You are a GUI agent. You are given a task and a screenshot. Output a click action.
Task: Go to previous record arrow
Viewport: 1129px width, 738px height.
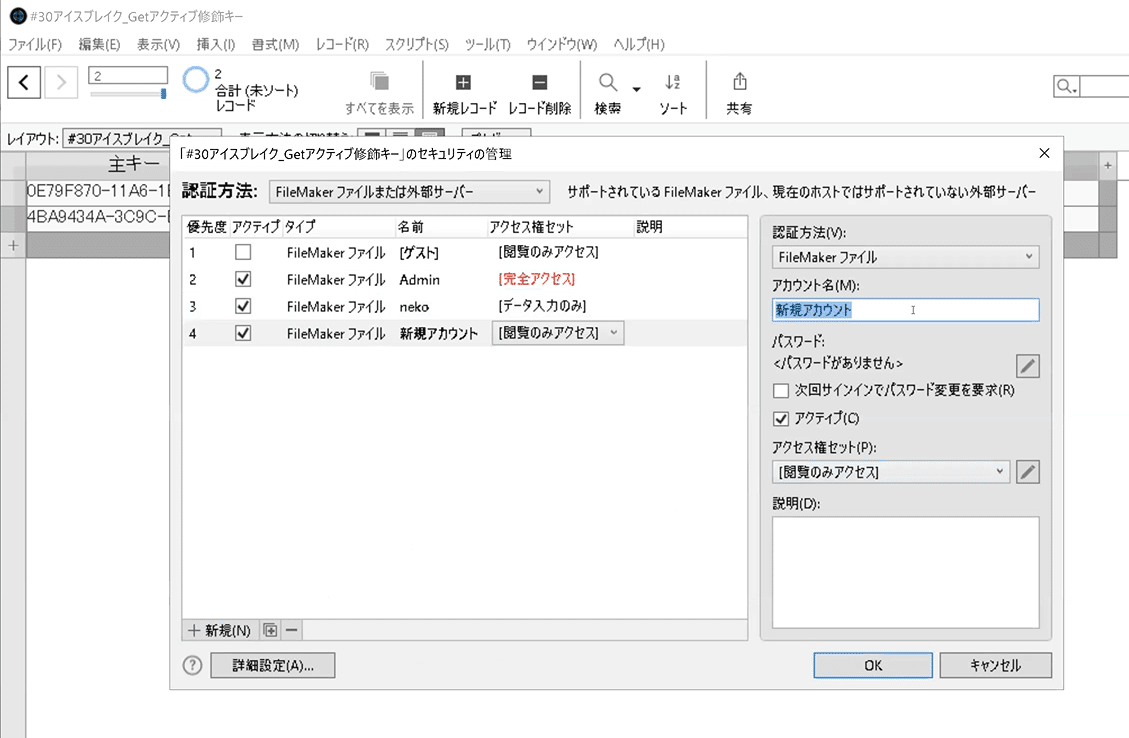24,82
